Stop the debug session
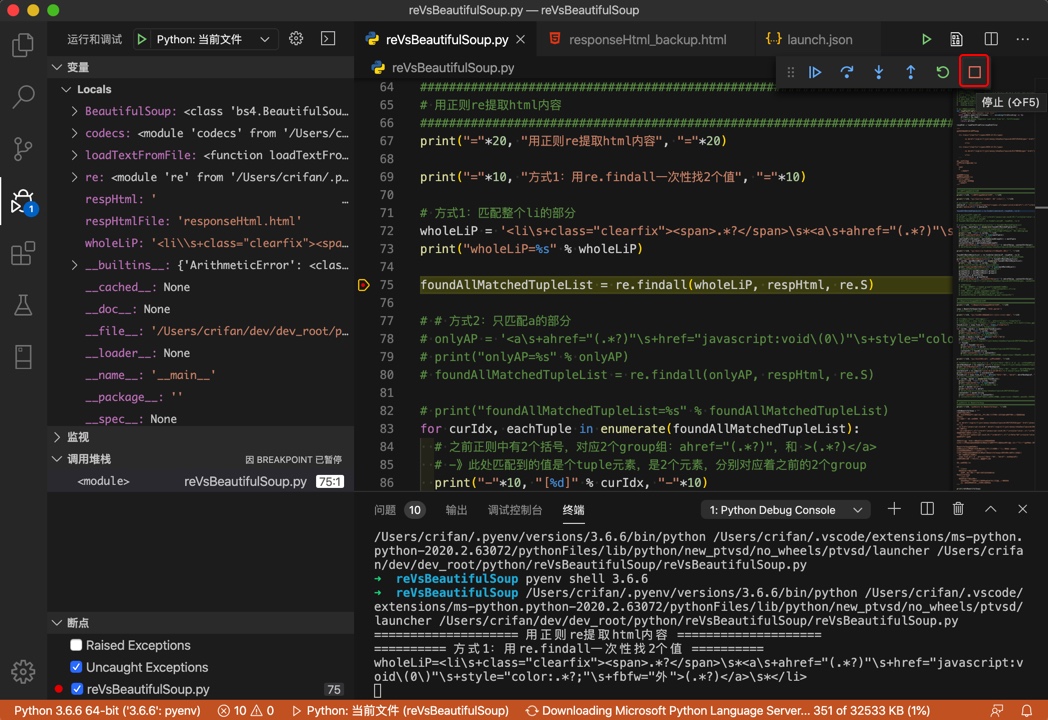1048x720 pixels. click(974, 72)
